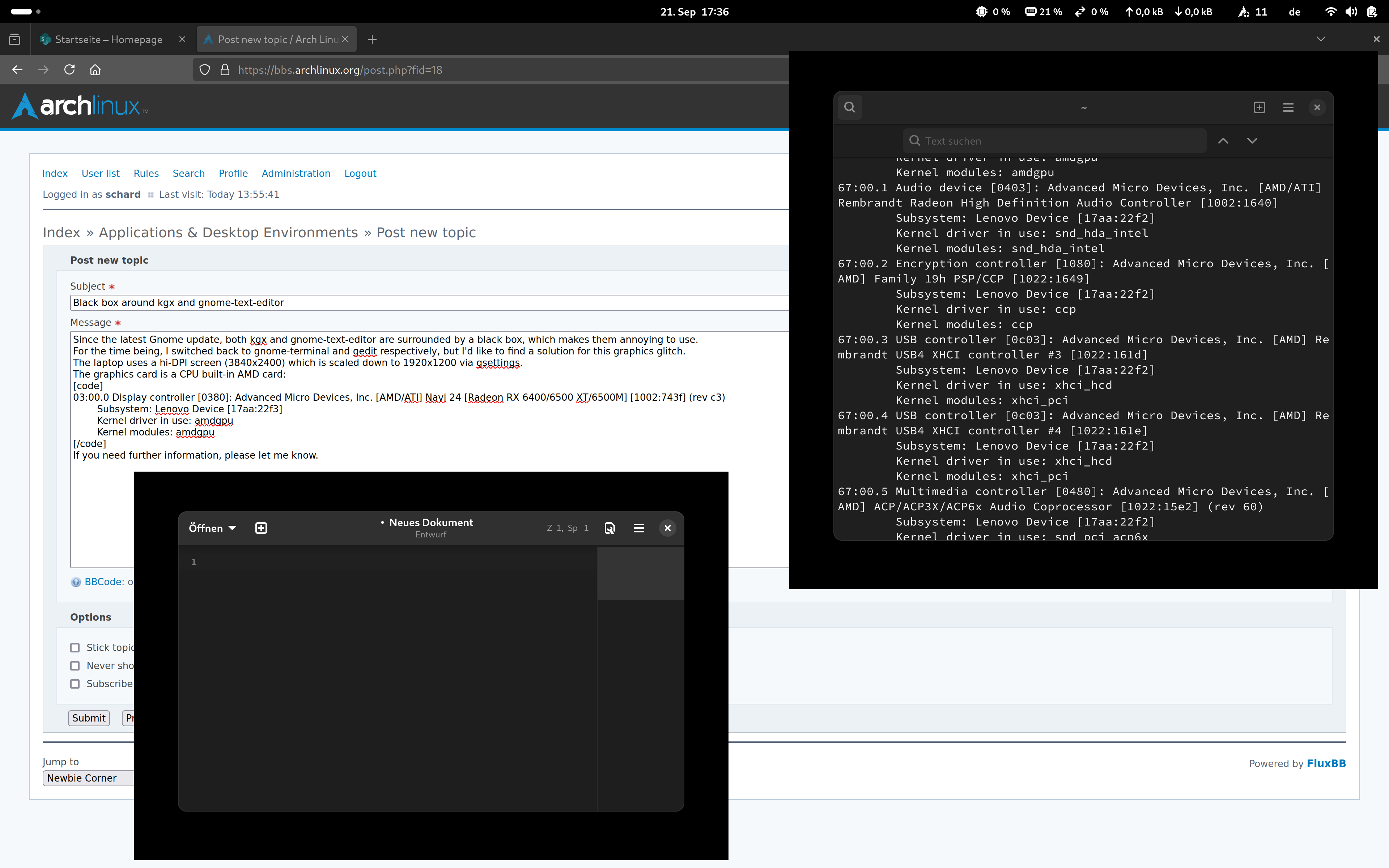Image resolution: width=1389 pixels, height=868 pixels.
Task: Toggle the Never show checkbox
Action: 75,666
